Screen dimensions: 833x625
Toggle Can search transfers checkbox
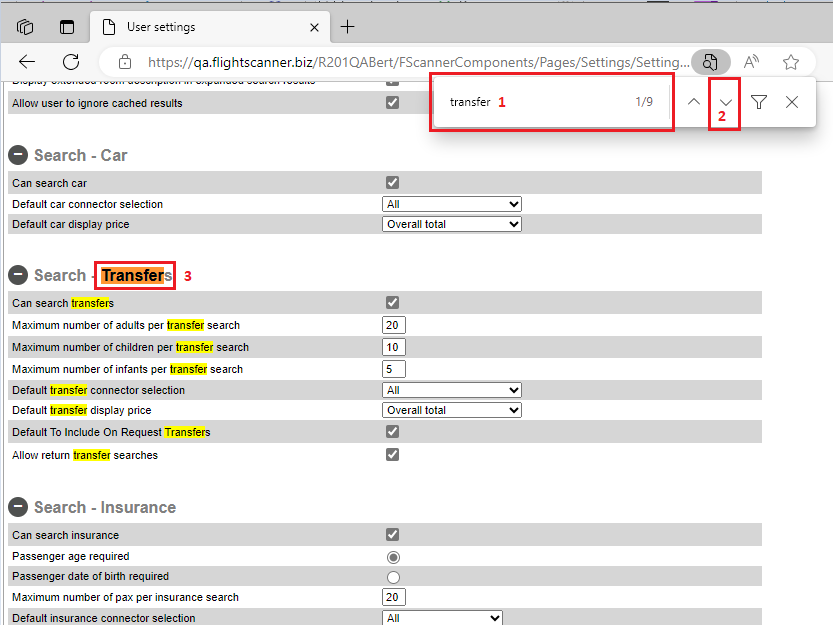coord(393,302)
